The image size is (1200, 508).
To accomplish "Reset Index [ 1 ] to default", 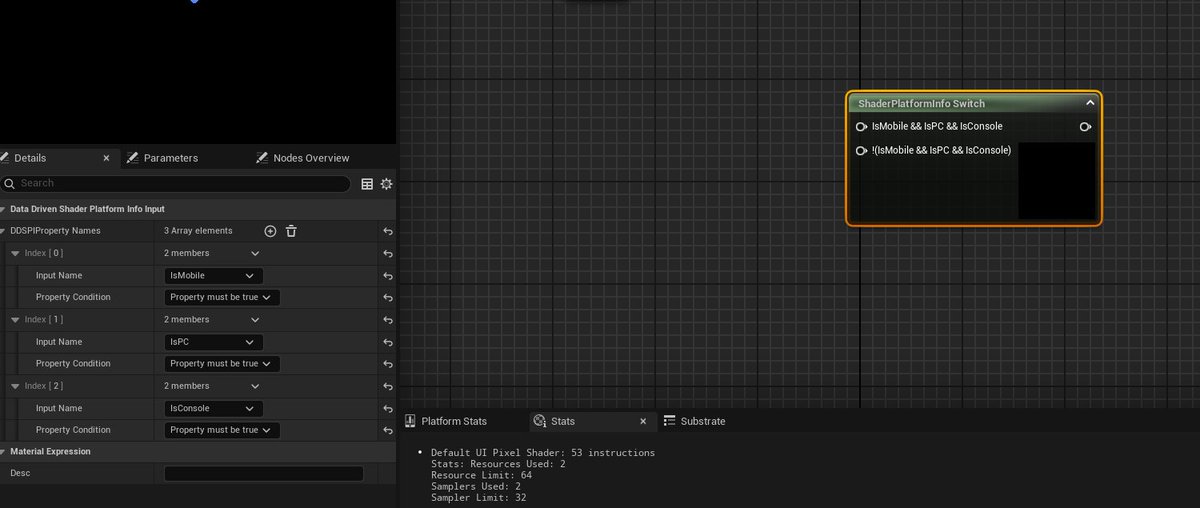I will coord(388,319).
